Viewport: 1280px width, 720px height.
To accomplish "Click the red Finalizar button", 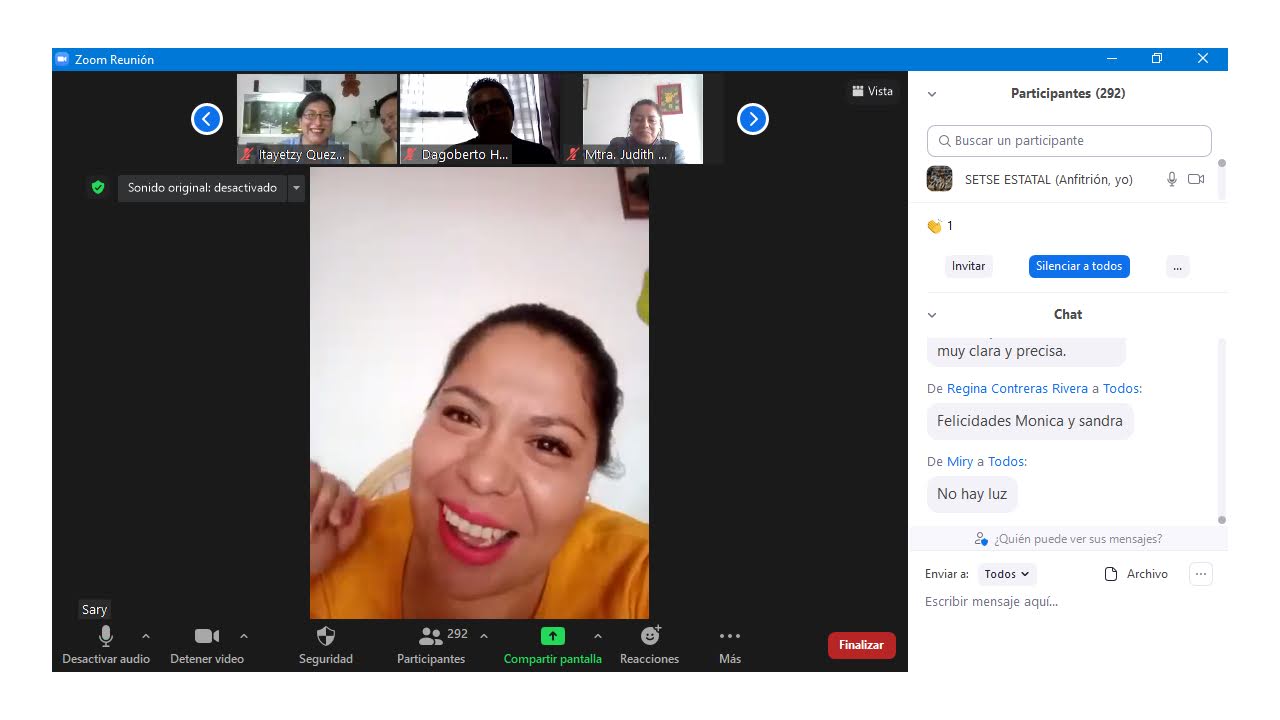I will (862, 645).
